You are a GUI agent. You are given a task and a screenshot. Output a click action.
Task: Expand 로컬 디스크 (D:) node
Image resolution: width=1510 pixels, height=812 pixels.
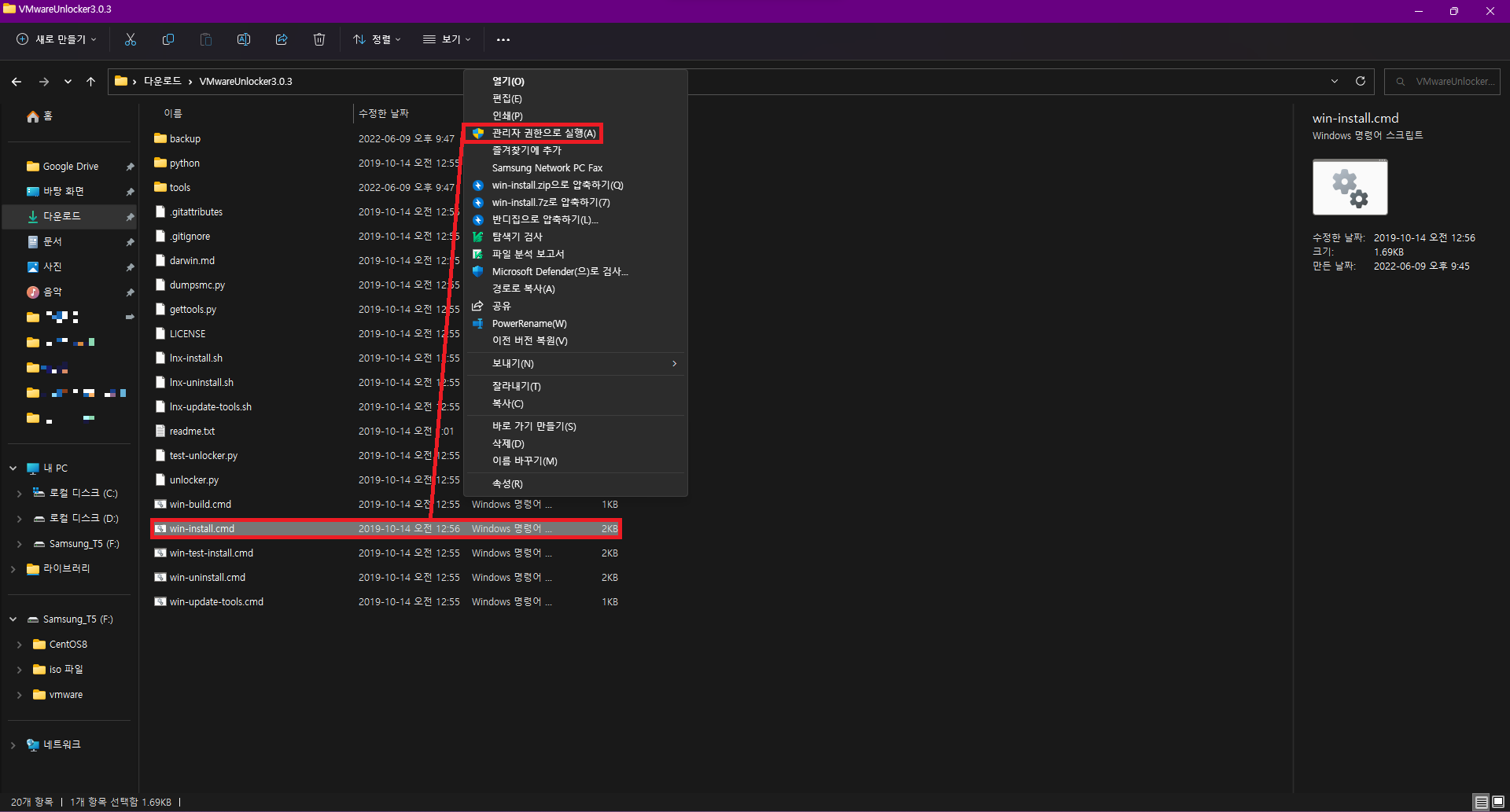click(x=19, y=519)
